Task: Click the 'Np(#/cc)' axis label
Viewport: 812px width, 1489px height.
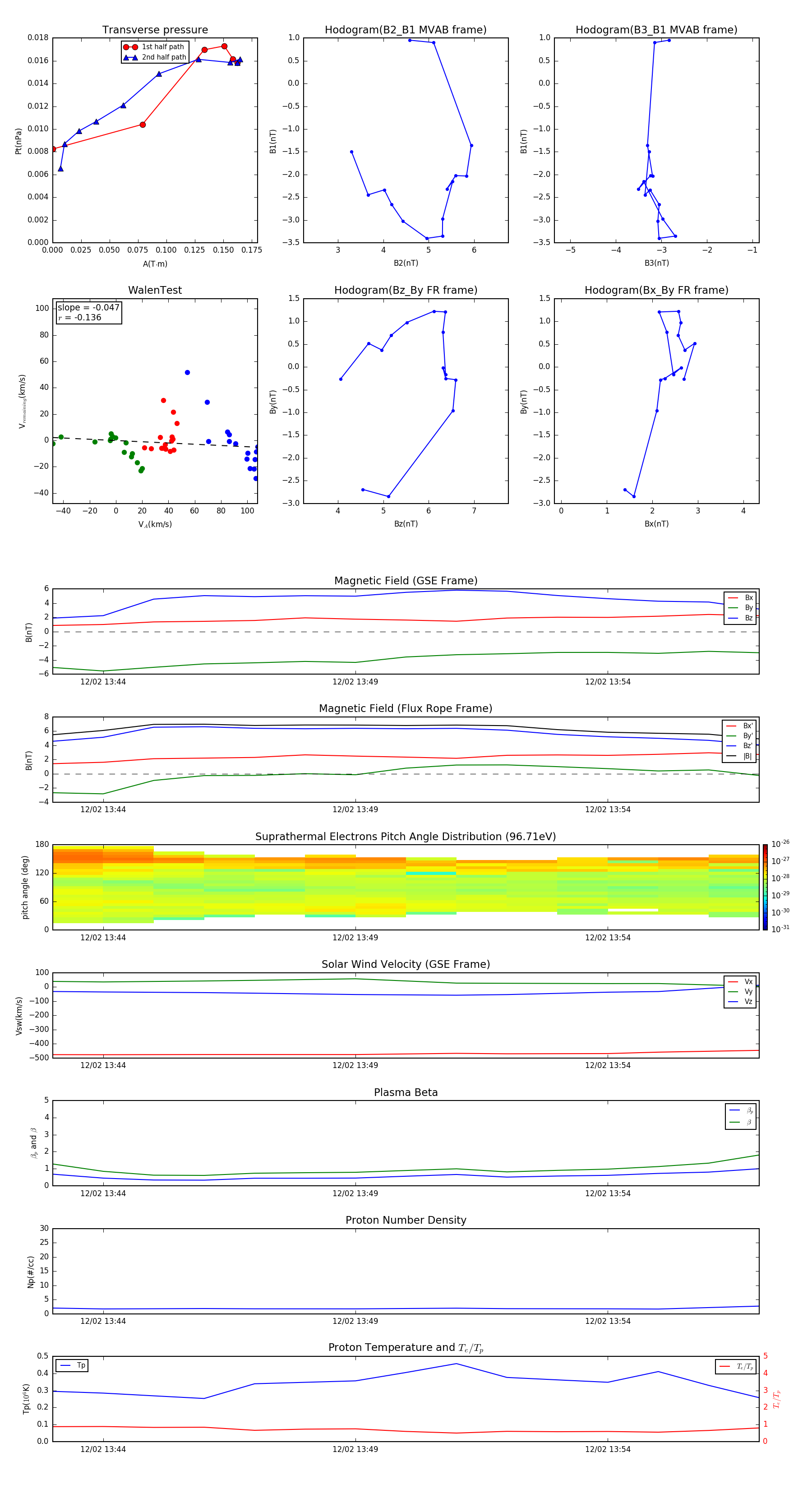Action: coord(31,1271)
